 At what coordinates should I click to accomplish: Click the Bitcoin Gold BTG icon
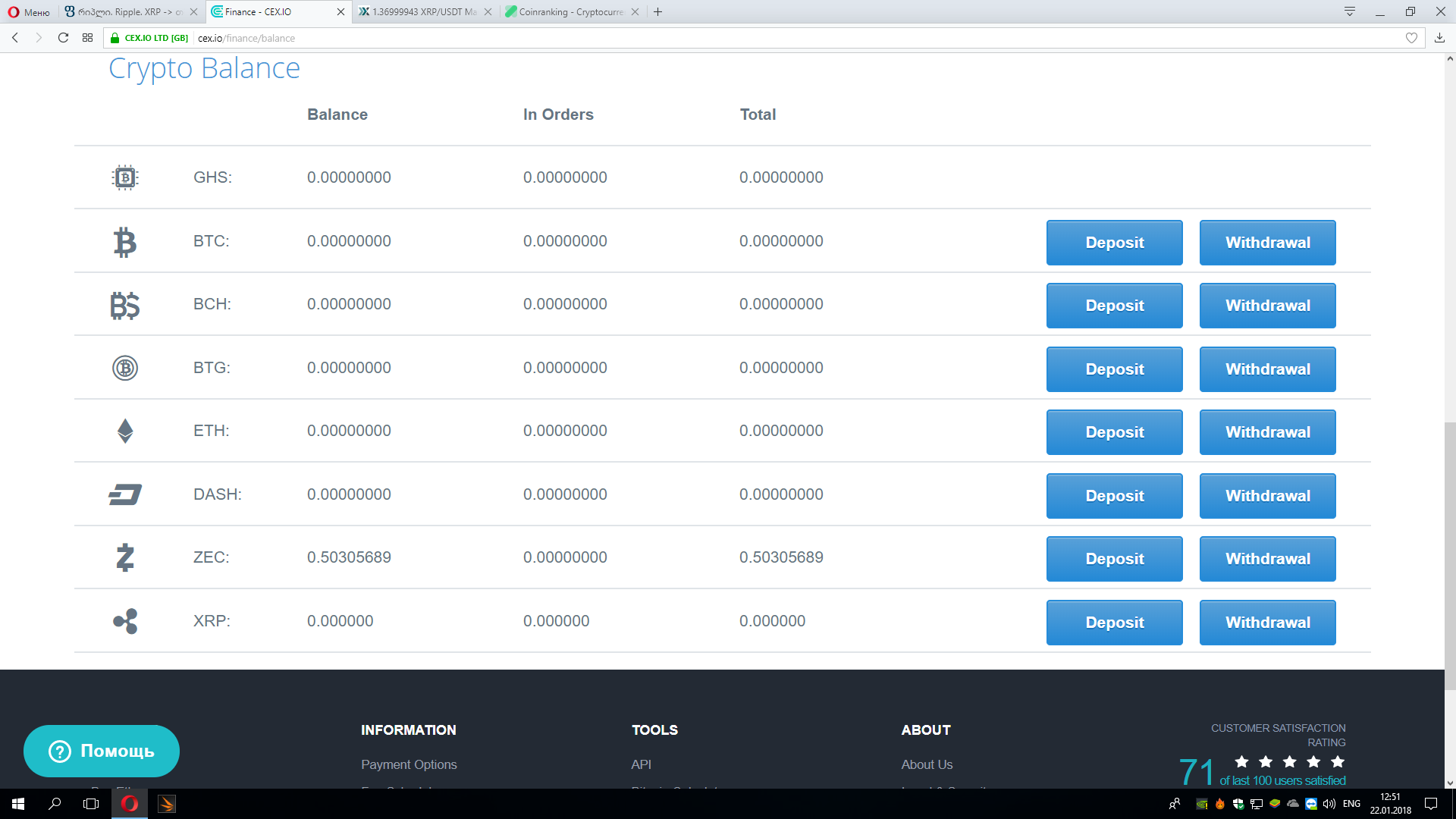pyautogui.click(x=125, y=368)
